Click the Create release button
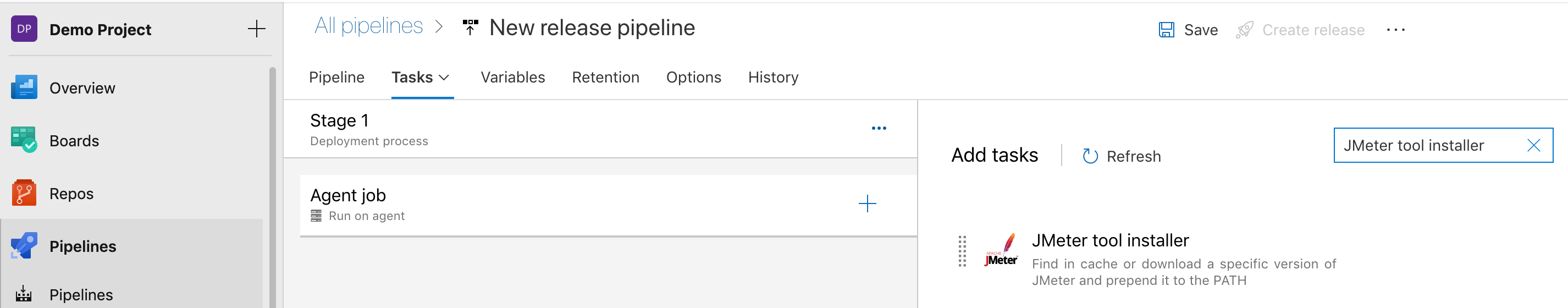The height and width of the screenshot is (308, 1568). click(x=1301, y=30)
